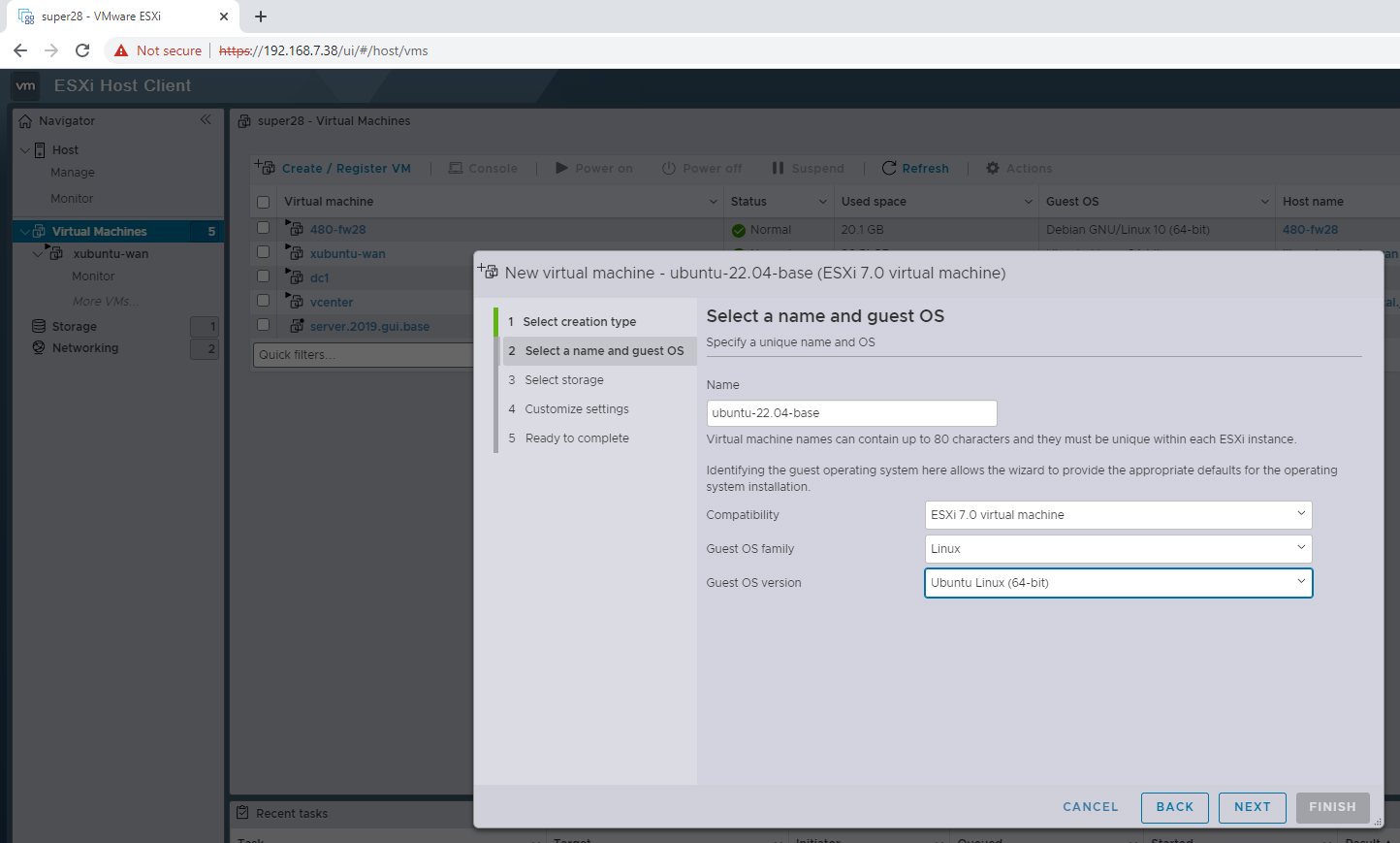Click the FINISH button in wizard
The width and height of the screenshot is (1400, 843).
(1333, 807)
